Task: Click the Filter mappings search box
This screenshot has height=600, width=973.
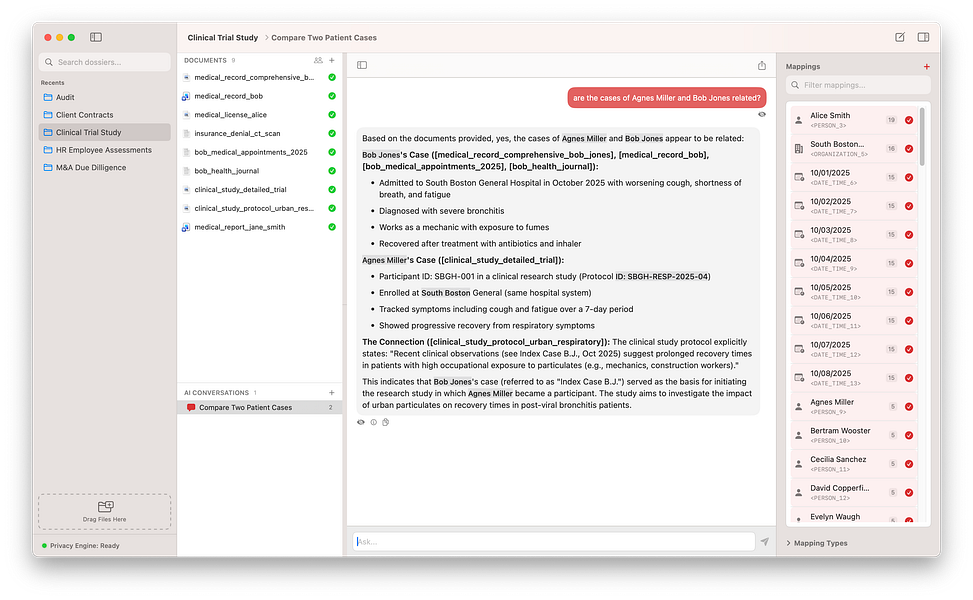Action: point(857,85)
